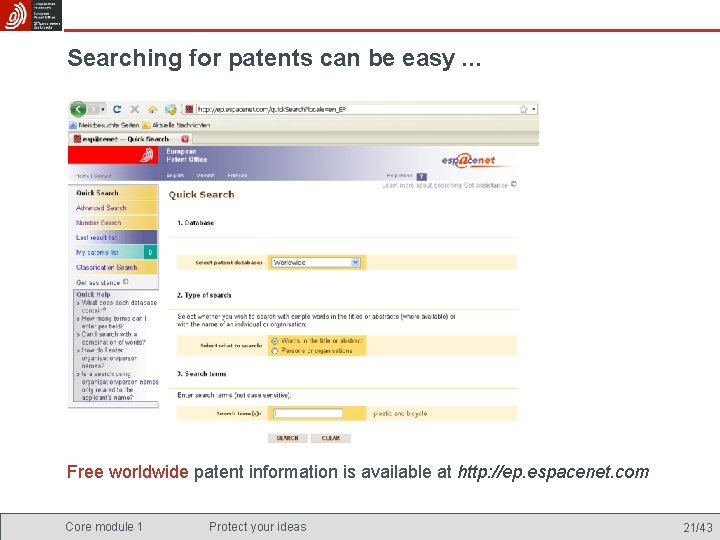Open help: What does each database contain?

[x=119, y=306]
